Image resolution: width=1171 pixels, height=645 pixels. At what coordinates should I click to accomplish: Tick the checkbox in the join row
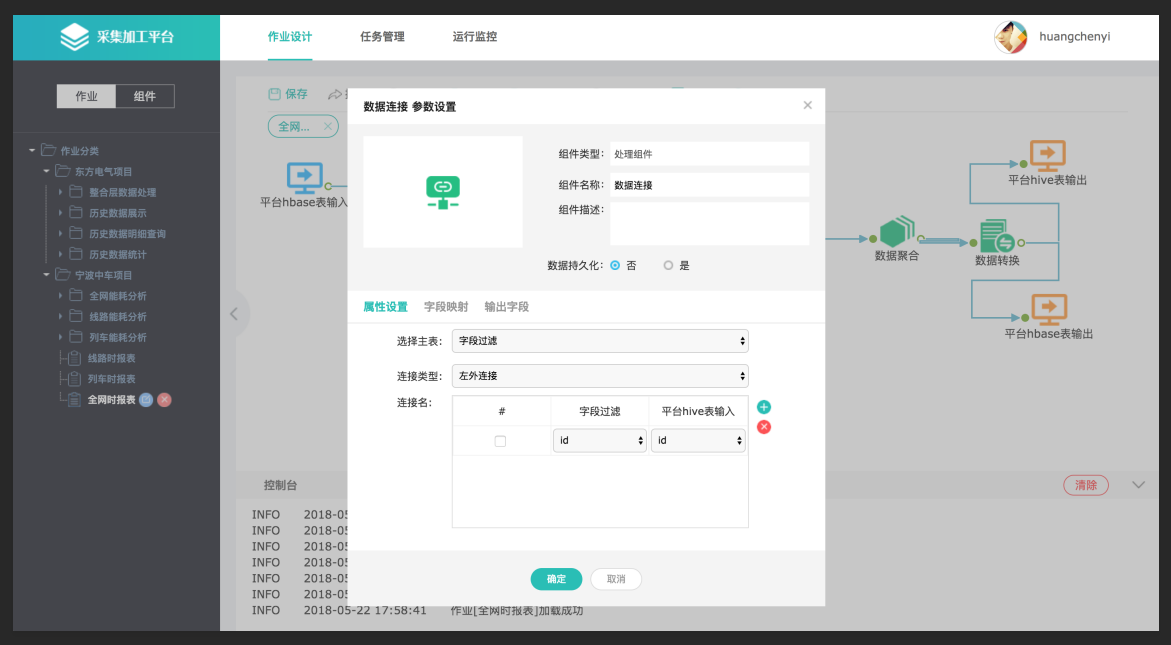click(x=500, y=441)
